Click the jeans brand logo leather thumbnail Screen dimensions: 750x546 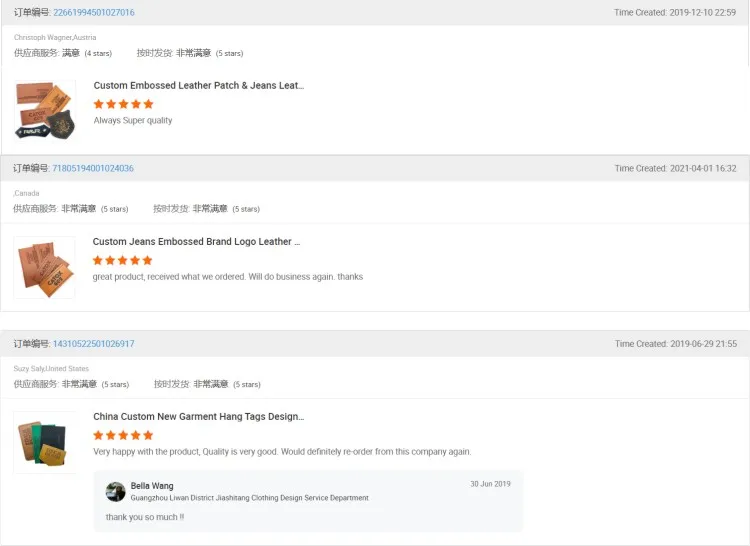(44, 267)
